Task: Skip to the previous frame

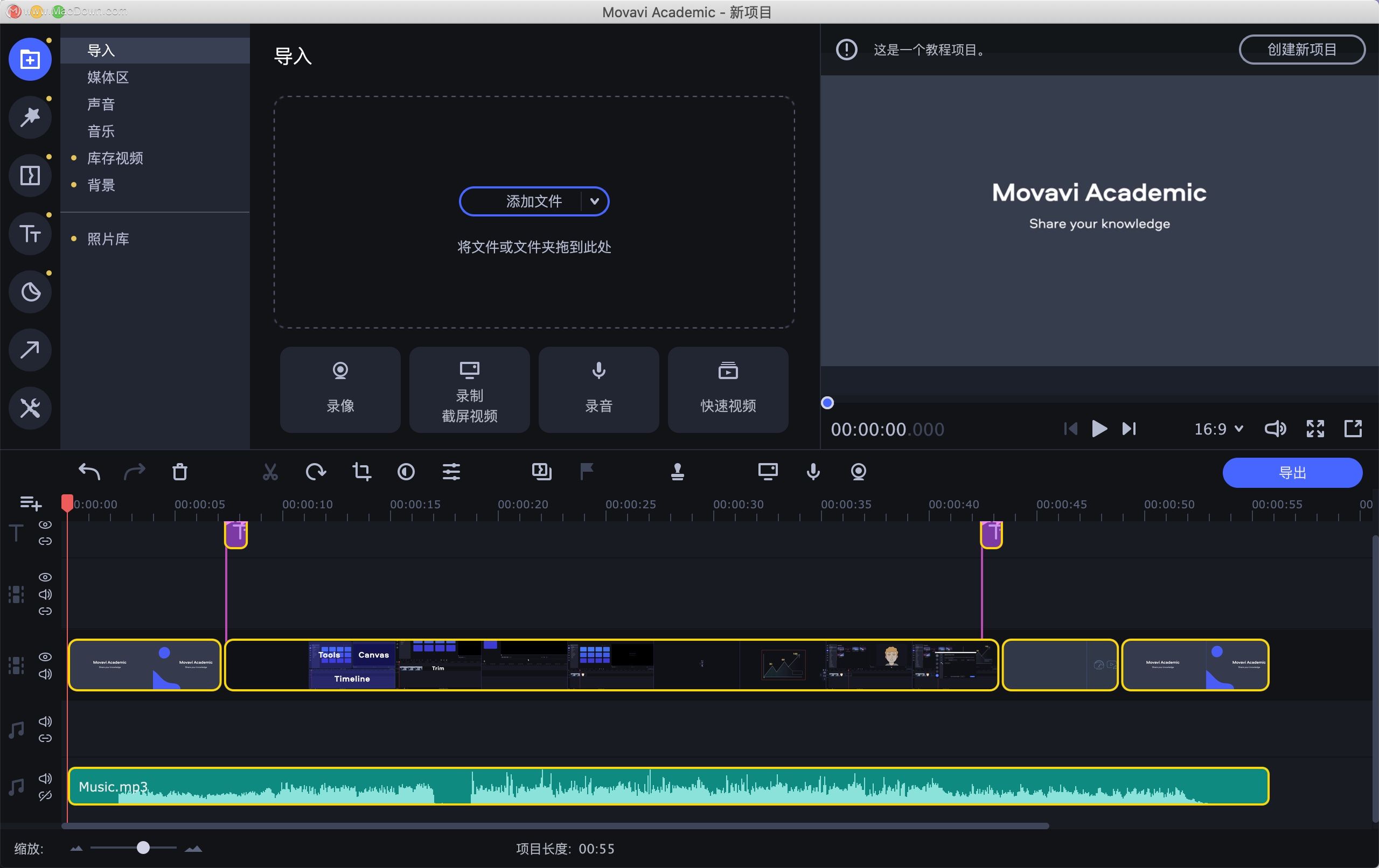Action: (1070, 429)
